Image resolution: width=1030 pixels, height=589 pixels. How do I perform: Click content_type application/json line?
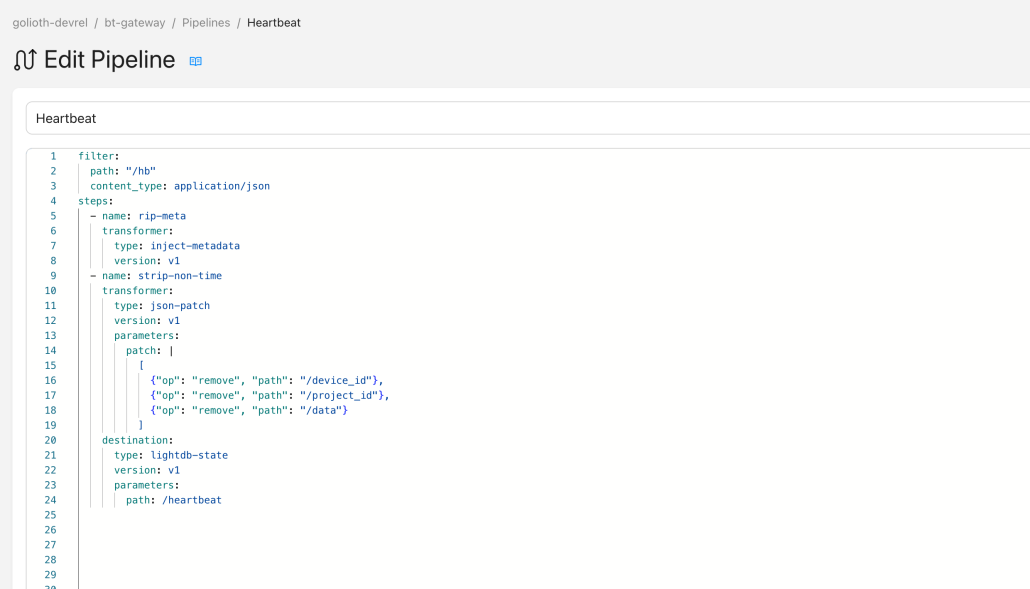[x=180, y=186]
